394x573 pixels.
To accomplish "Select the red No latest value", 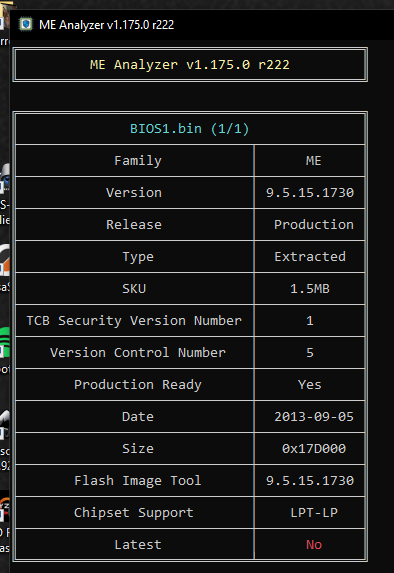I will [314, 544].
